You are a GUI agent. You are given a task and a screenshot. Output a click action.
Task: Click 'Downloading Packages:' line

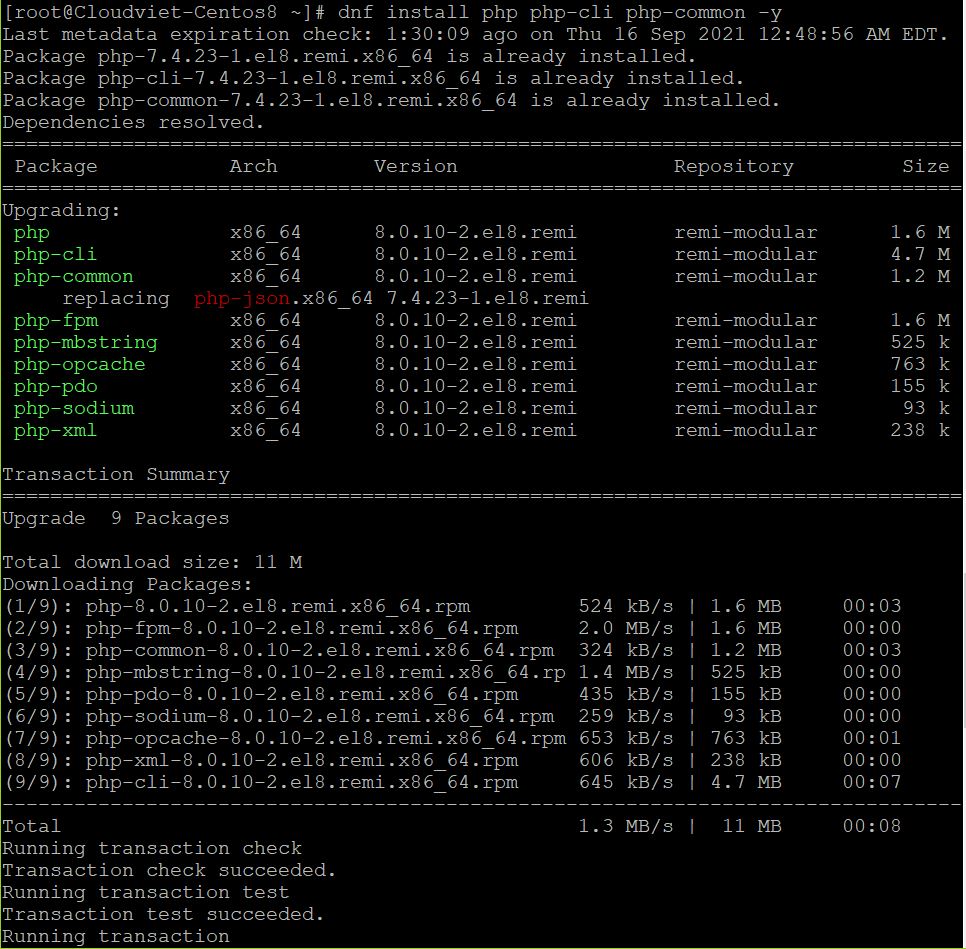click(x=128, y=585)
